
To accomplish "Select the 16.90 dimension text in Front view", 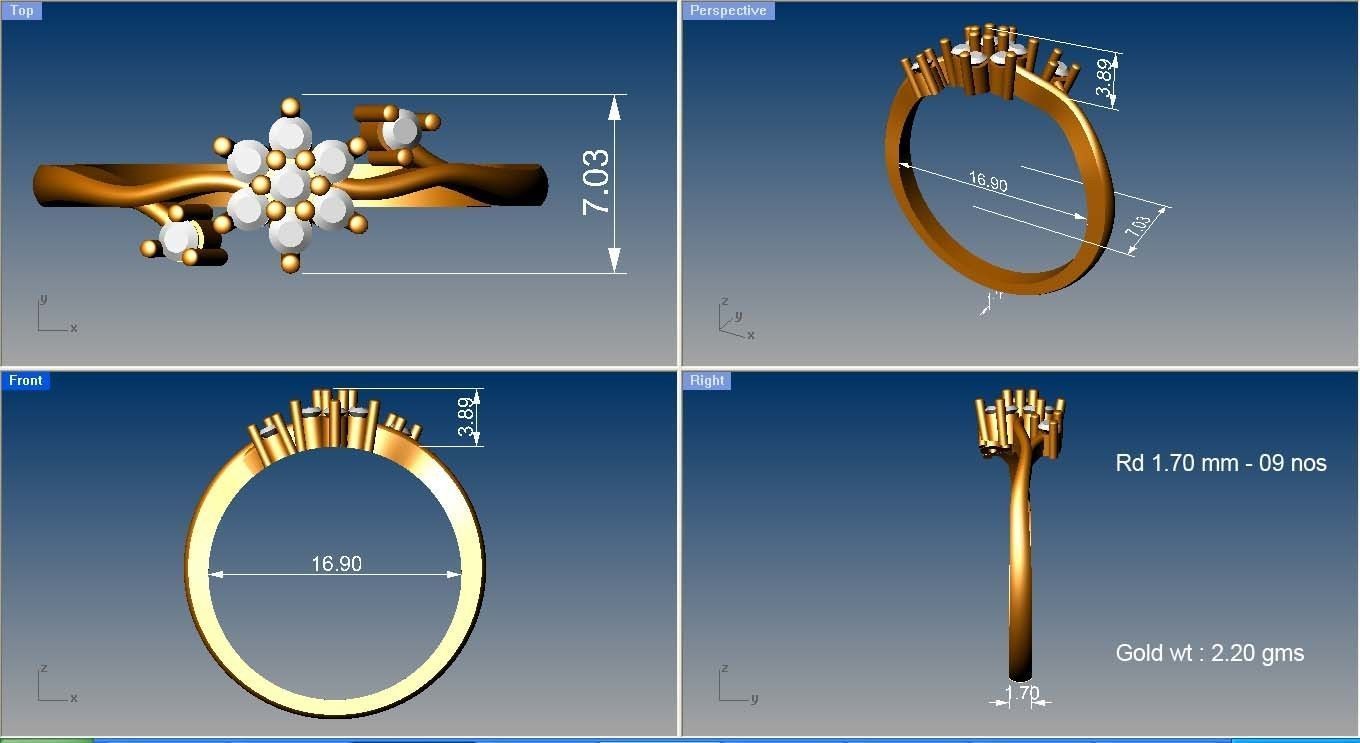I will (x=337, y=564).
